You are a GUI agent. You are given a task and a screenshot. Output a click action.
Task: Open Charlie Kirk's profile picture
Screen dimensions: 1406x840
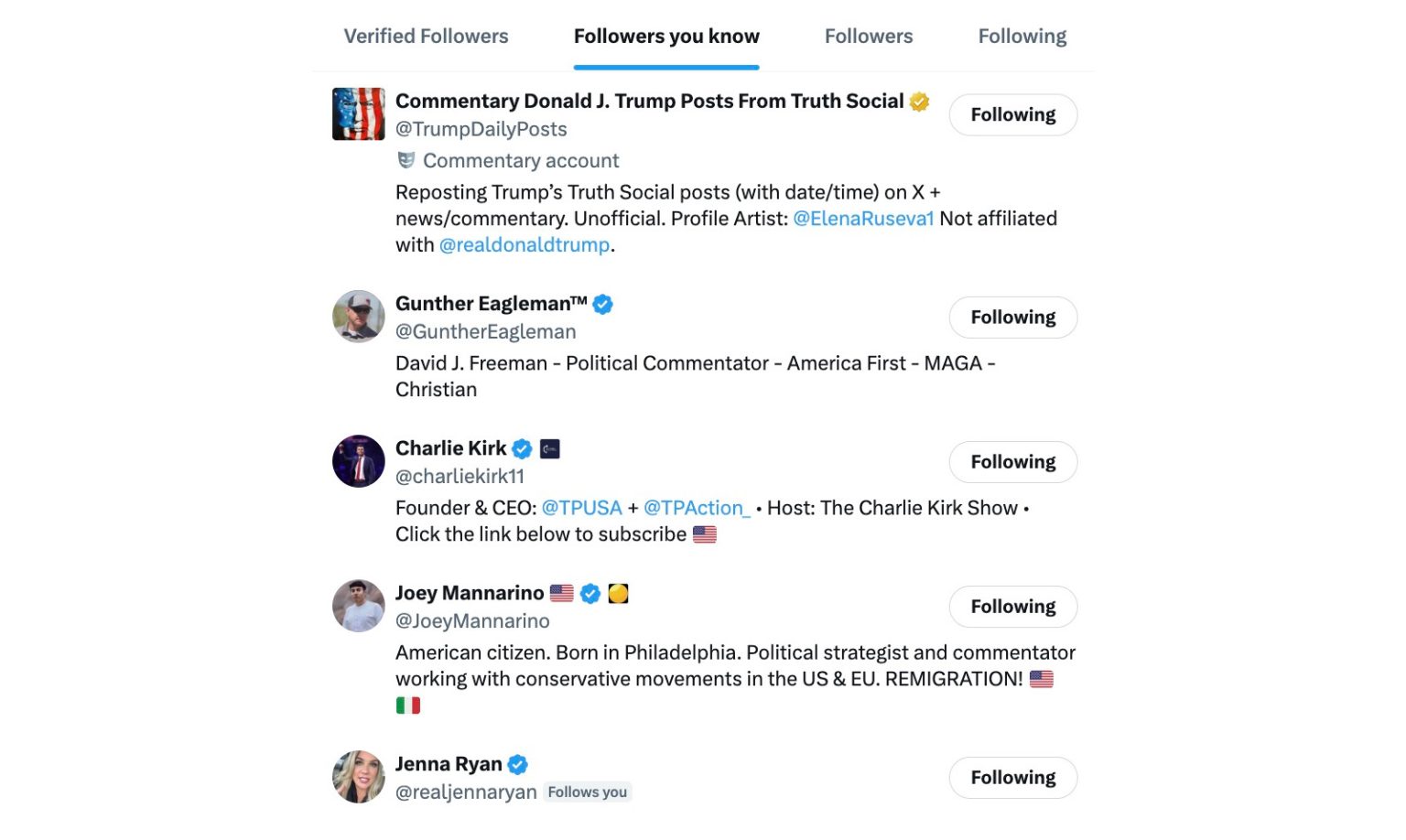click(358, 461)
